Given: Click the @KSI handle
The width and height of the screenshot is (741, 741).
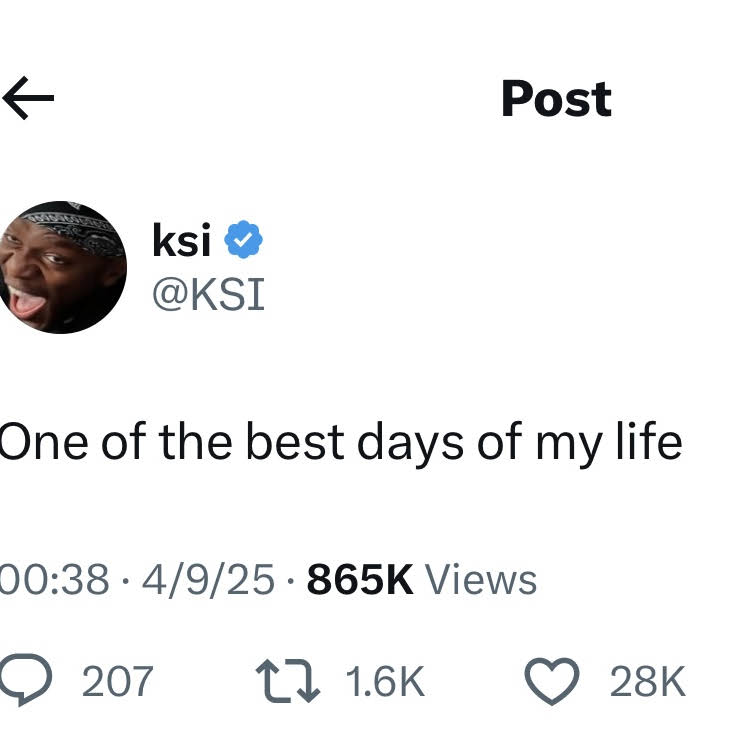Looking at the screenshot, I should click(207, 294).
